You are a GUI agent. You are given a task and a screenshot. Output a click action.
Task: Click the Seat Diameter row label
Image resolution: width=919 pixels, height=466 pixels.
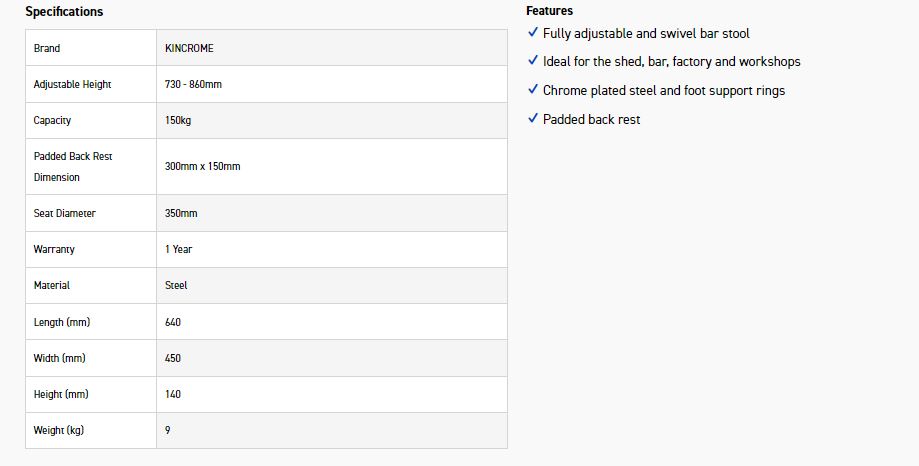tap(64, 213)
